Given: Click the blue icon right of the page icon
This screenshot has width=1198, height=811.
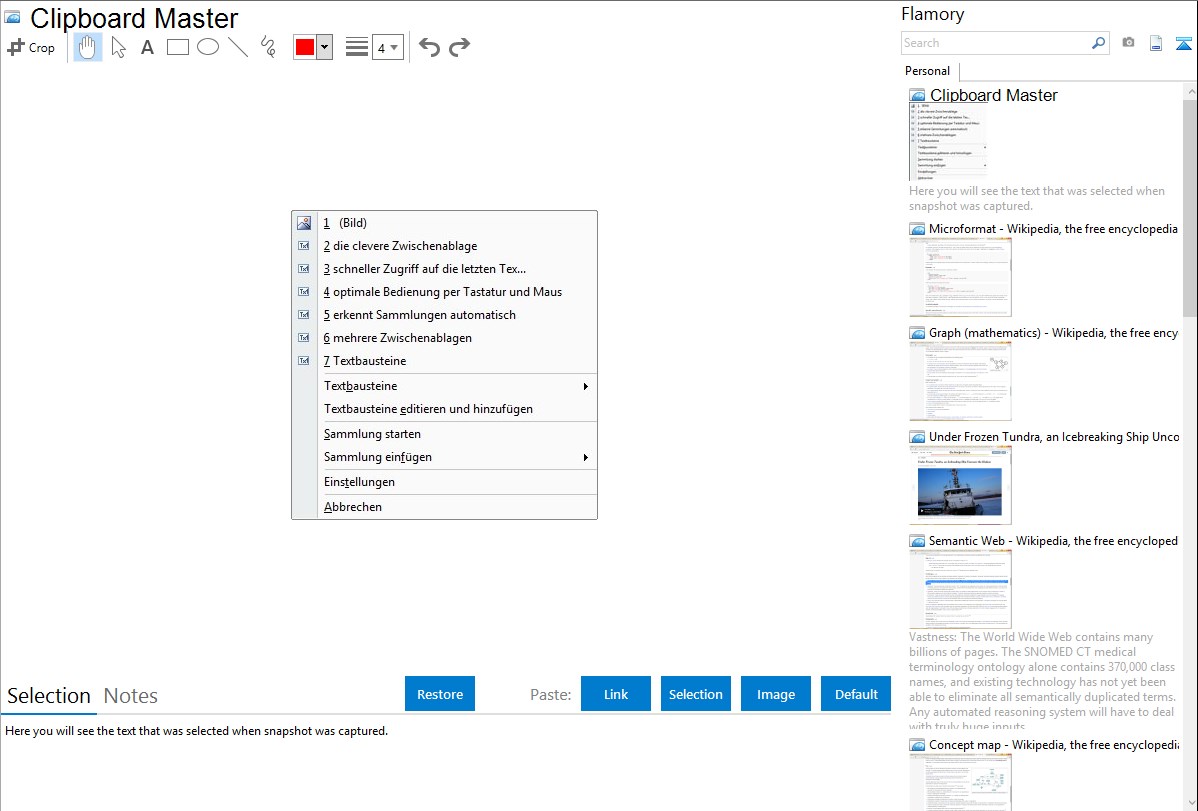Looking at the screenshot, I should [1183, 44].
